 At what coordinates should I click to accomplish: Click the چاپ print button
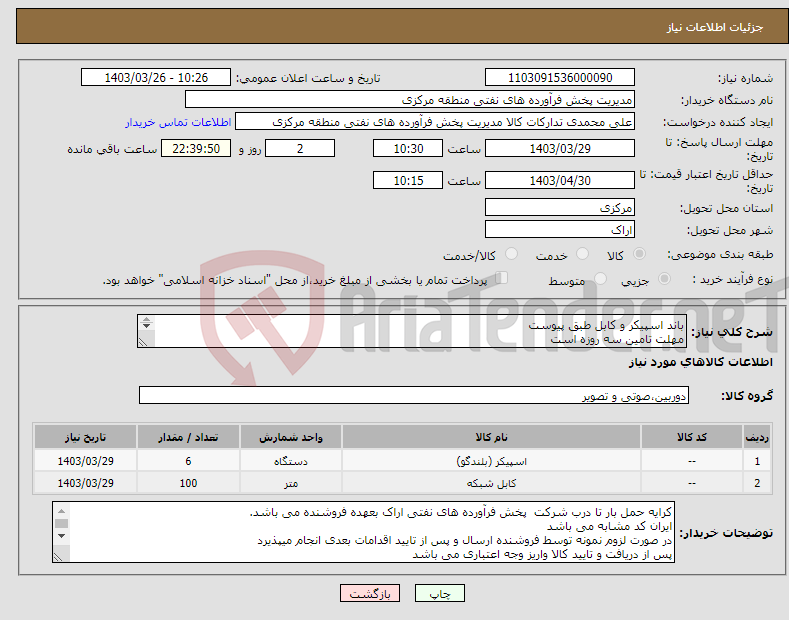[440, 594]
